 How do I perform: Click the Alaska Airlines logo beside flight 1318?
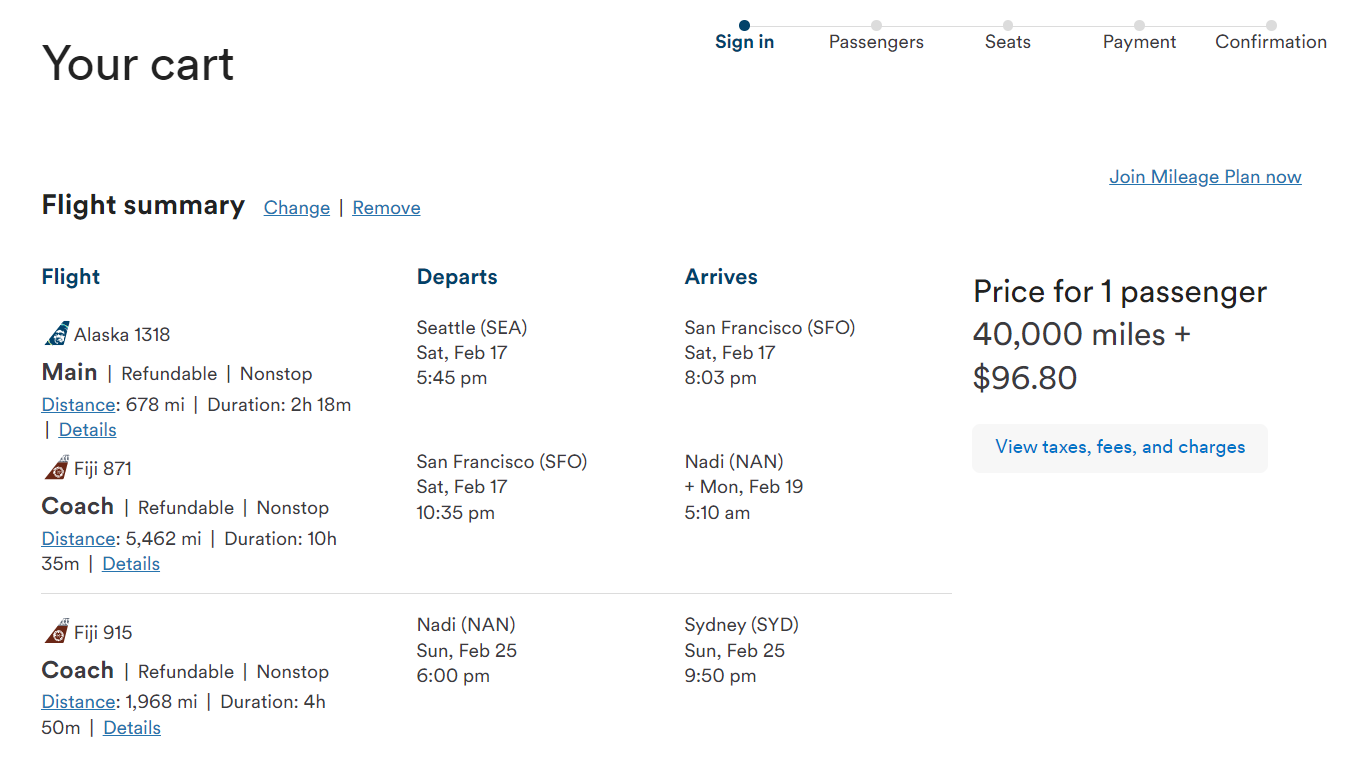click(x=57, y=332)
